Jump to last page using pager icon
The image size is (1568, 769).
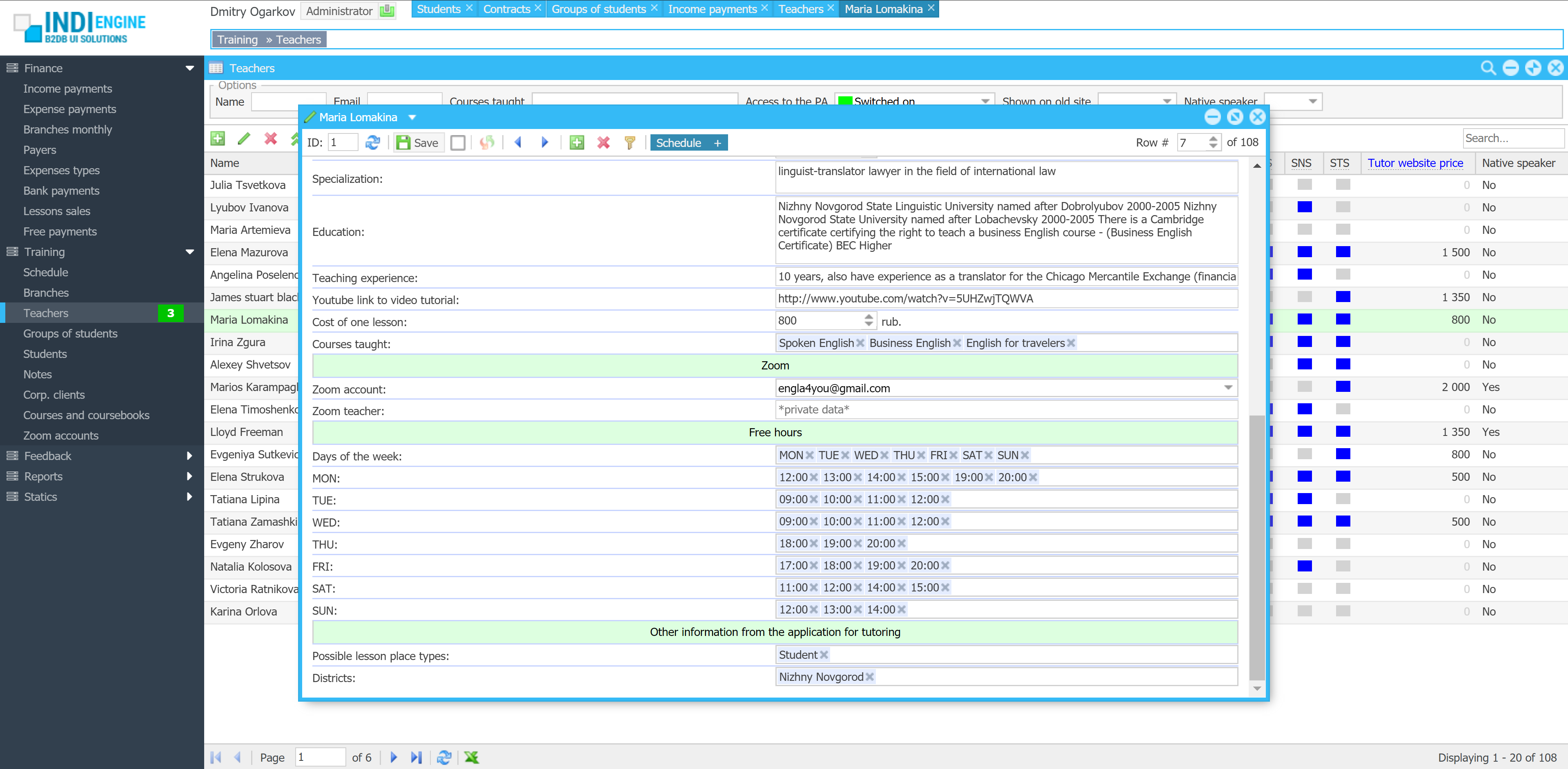pos(416,757)
